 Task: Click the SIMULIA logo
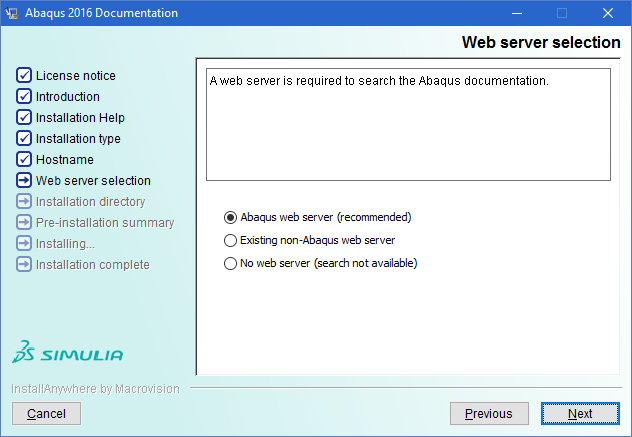(x=67, y=352)
